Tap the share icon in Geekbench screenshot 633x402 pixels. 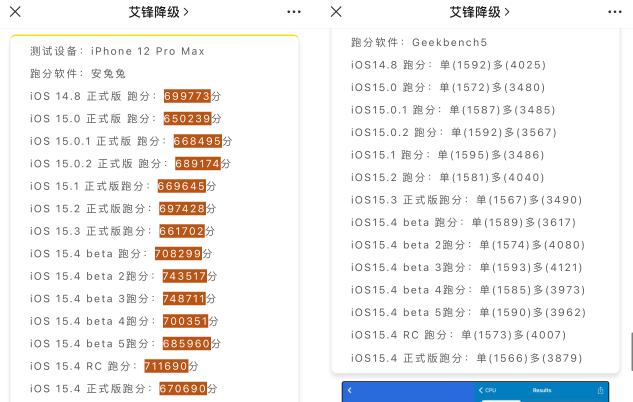[x=600, y=390]
